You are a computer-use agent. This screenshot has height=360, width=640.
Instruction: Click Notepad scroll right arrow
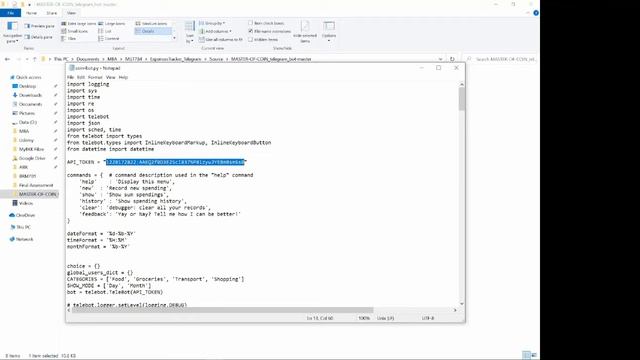[x=455, y=310]
